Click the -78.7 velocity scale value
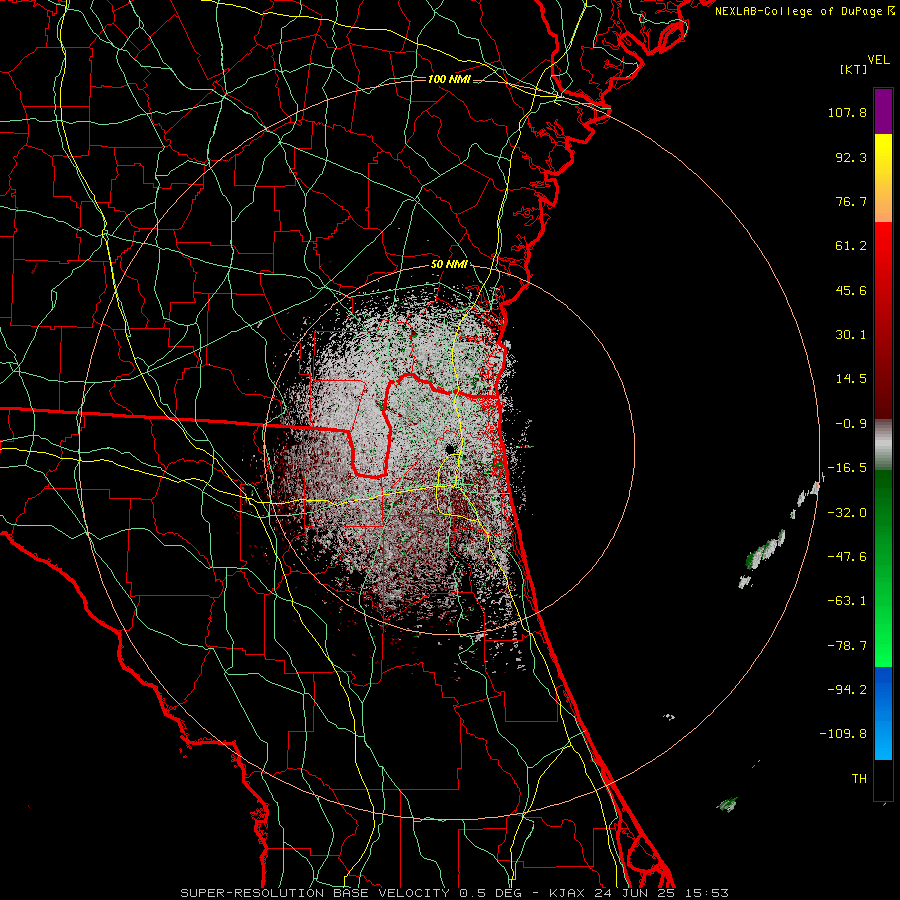Viewport: 900px width, 900px height. coord(847,646)
